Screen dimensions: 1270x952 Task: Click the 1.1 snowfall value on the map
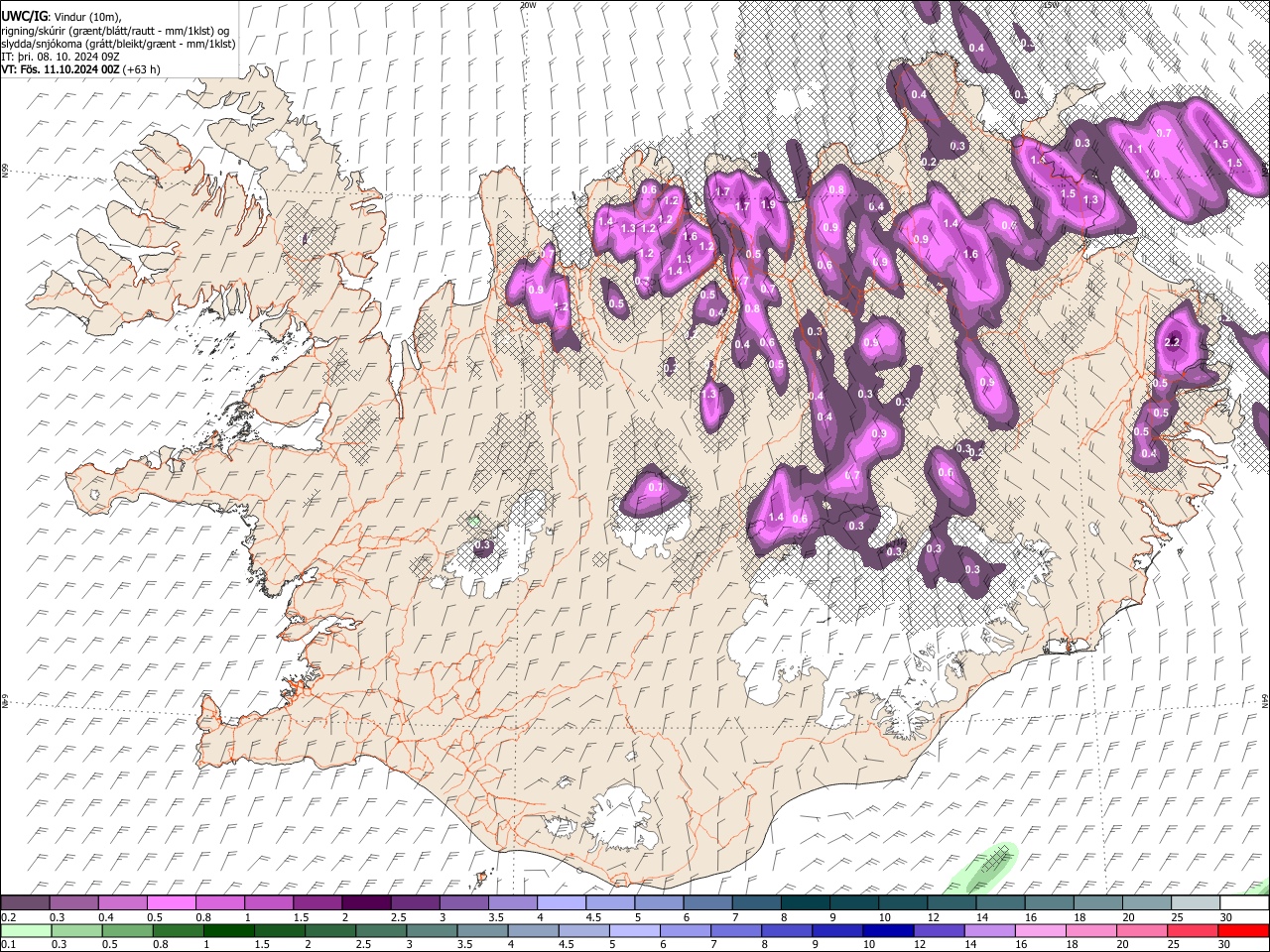pyautogui.click(x=1135, y=150)
